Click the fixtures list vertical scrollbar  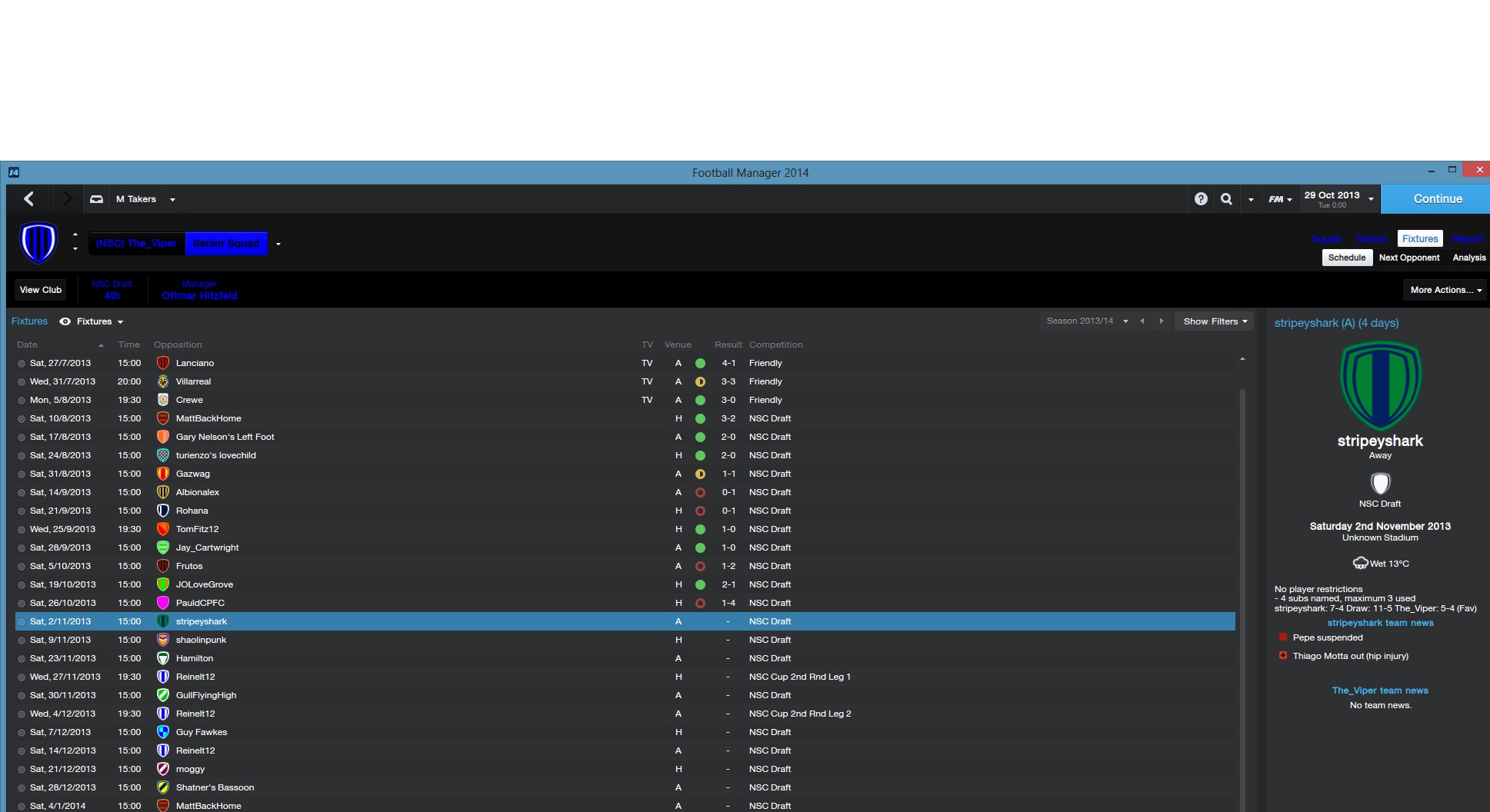[1242, 600]
